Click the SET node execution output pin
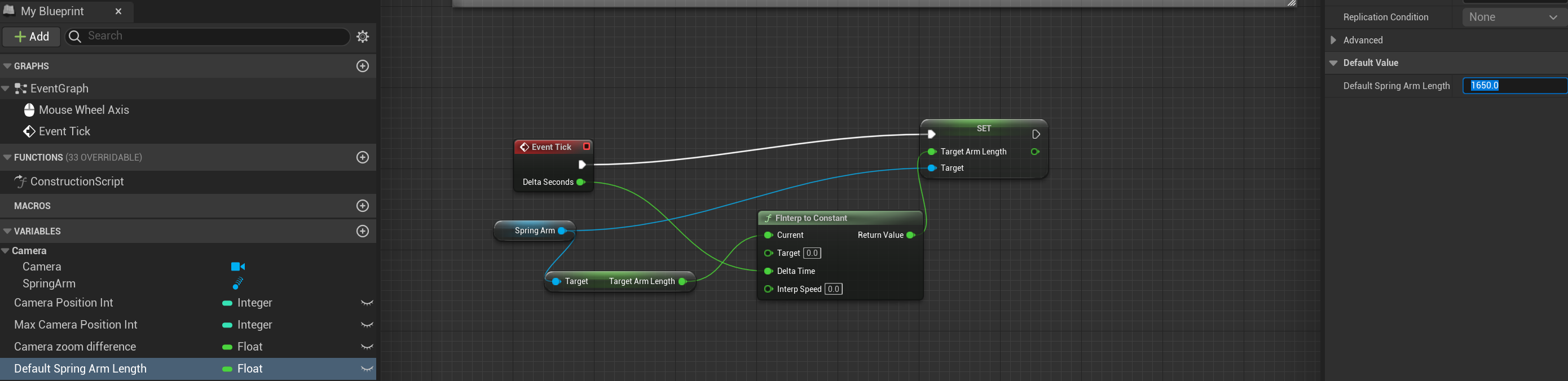Screen dimensions: 1568x381 pyautogui.click(x=1036, y=134)
